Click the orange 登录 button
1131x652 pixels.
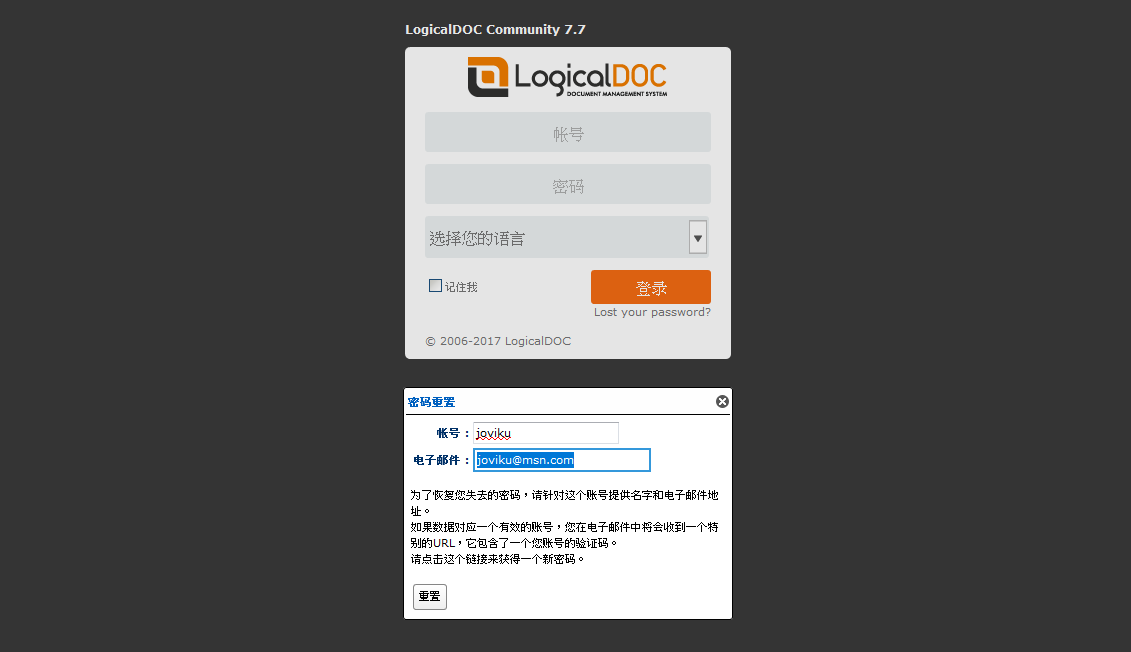click(651, 287)
